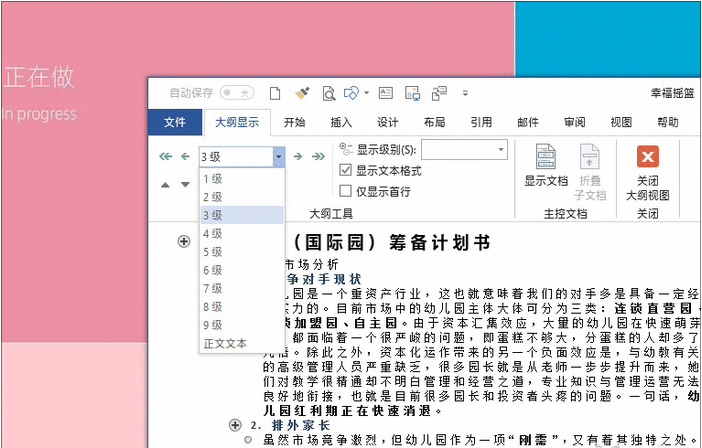Open dropdown arrow next to shapes icon
This screenshot has height=448, width=702.
point(366,93)
